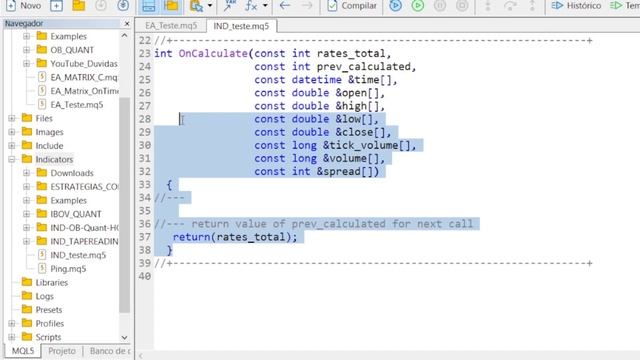The width and height of the screenshot is (640, 360).
Task: Select the EA_MATRIX_C file in navigator
Action: click(x=84, y=77)
